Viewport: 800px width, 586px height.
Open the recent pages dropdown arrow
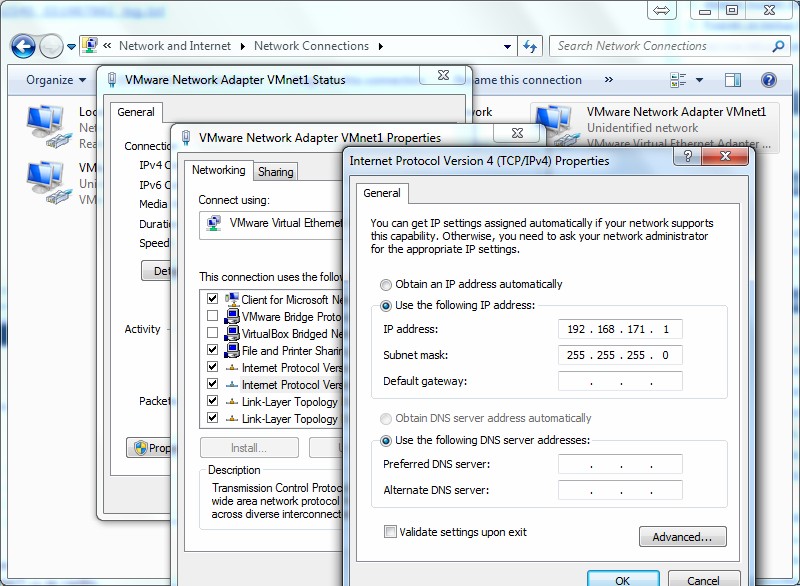tap(71, 47)
